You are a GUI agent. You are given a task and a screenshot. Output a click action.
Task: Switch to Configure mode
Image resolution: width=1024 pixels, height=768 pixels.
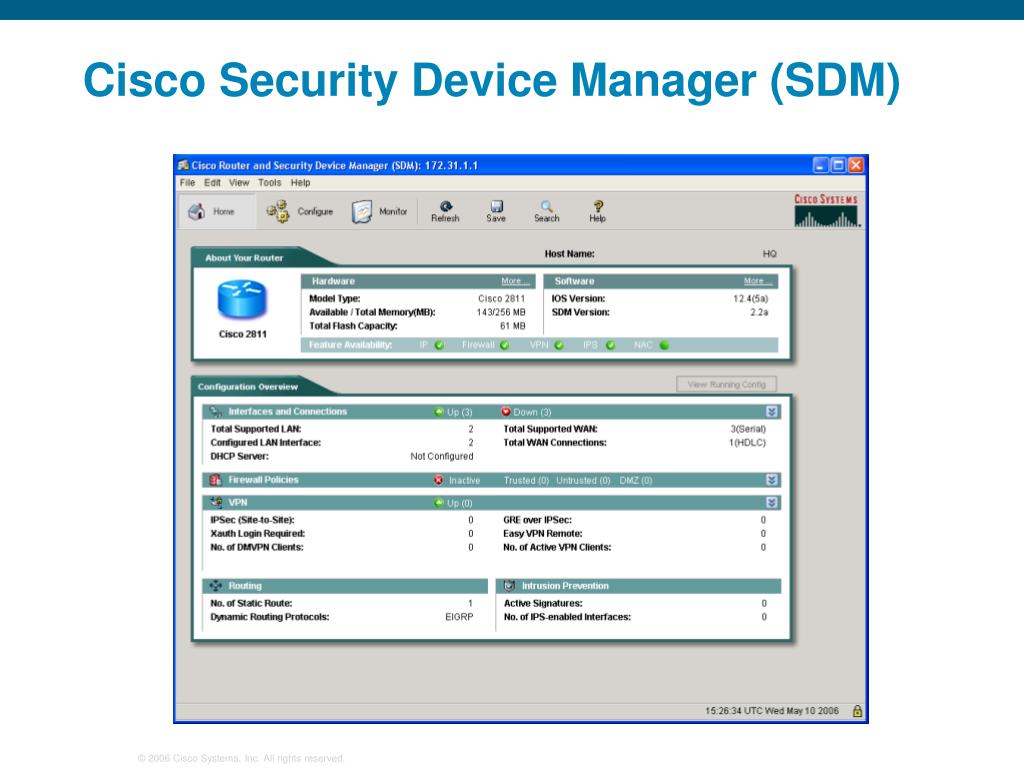tap(299, 212)
